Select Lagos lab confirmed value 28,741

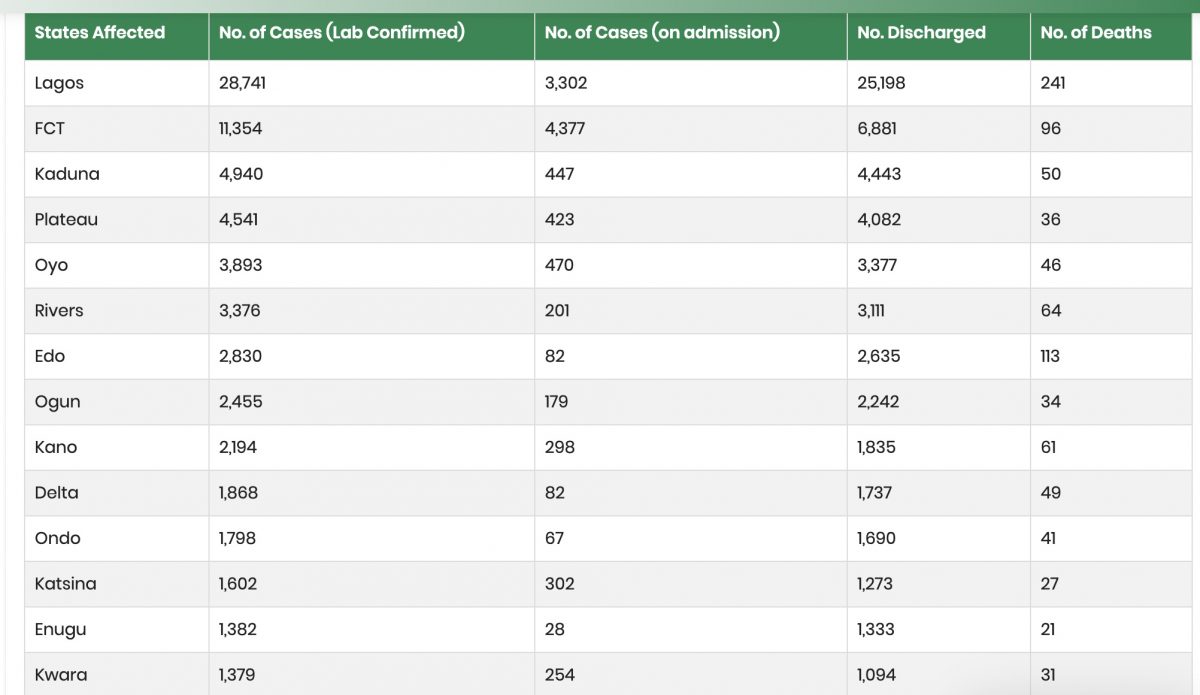click(x=243, y=83)
